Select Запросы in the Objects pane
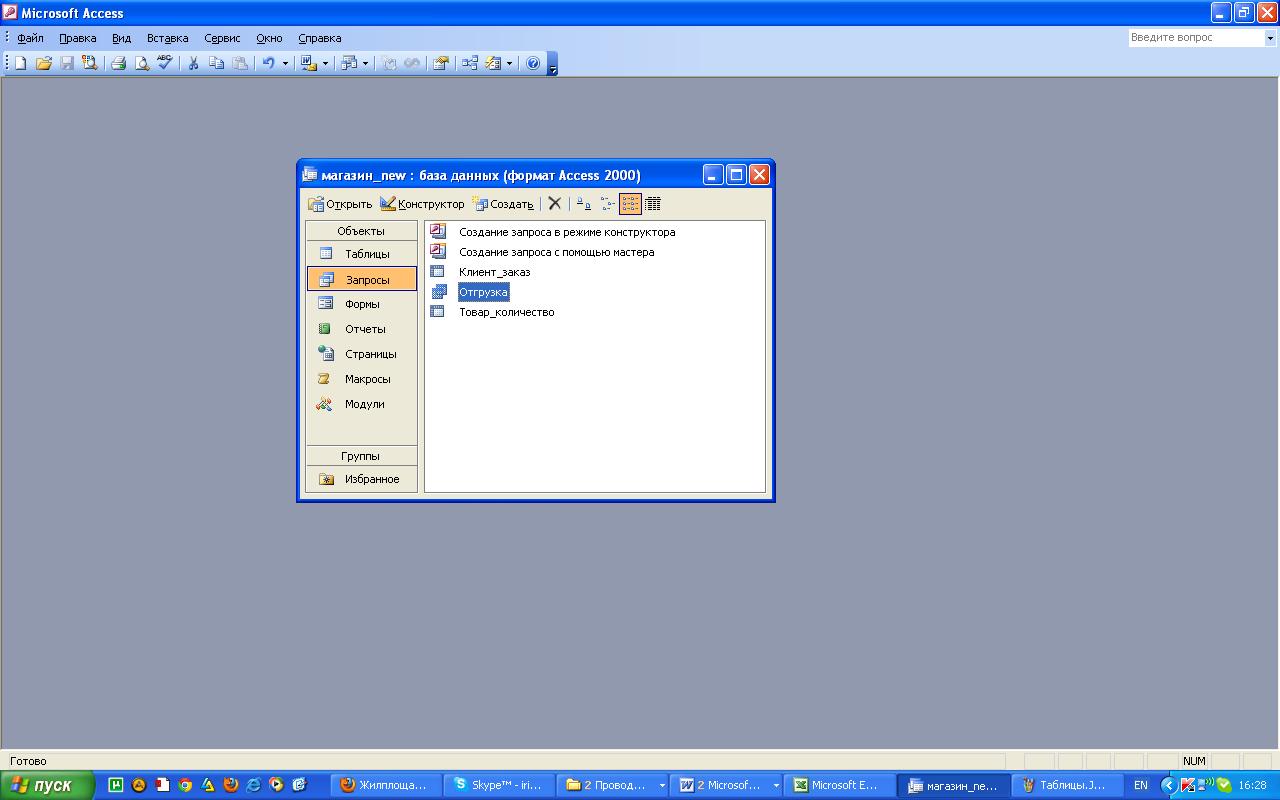This screenshot has height=800, width=1280. tap(362, 280)
